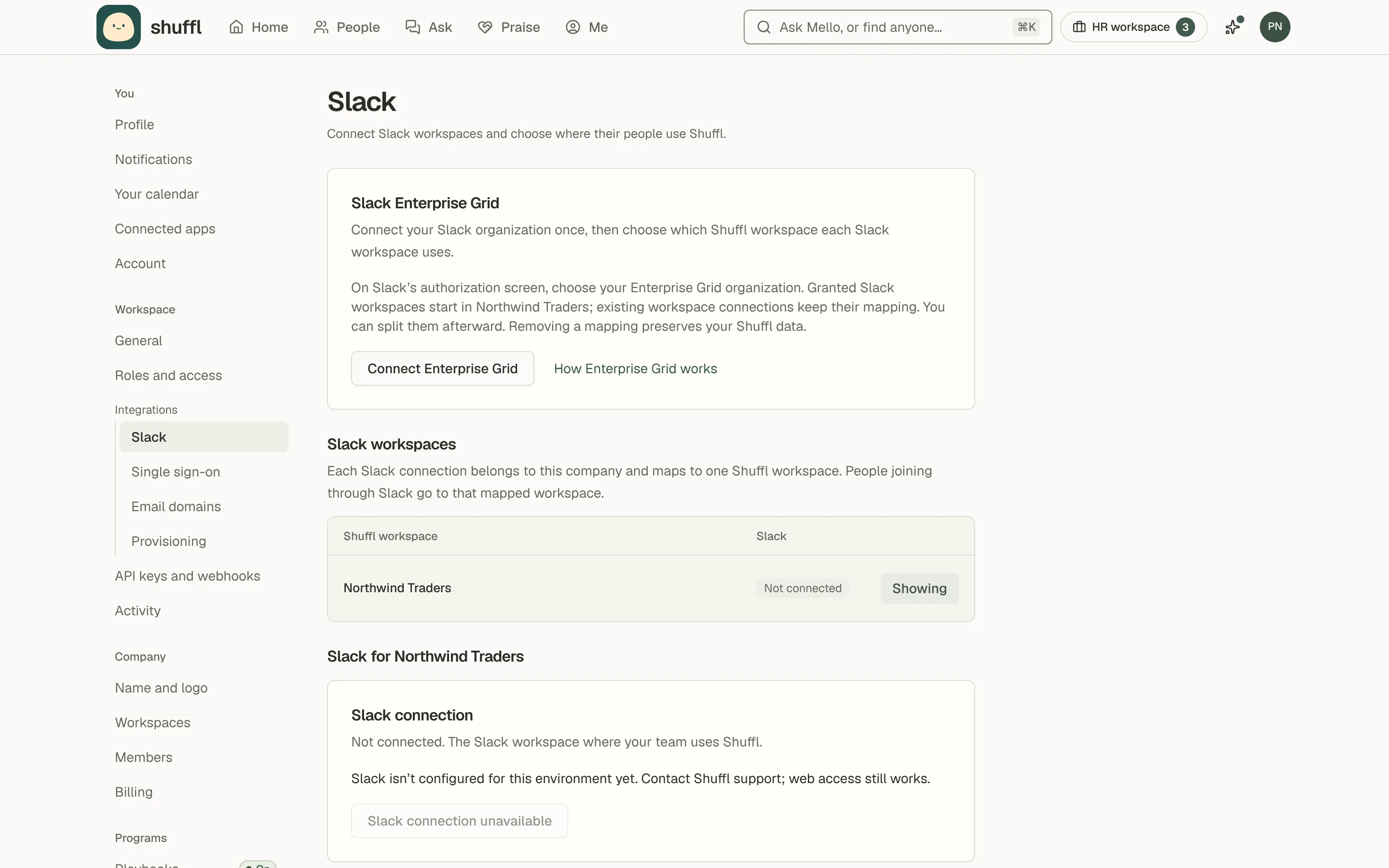Image resolution: width=1389 pixels, height=868 pixels.
Task: Open the HR workspace switcher
Action: pyautogui.click(x=1133, y=27)
